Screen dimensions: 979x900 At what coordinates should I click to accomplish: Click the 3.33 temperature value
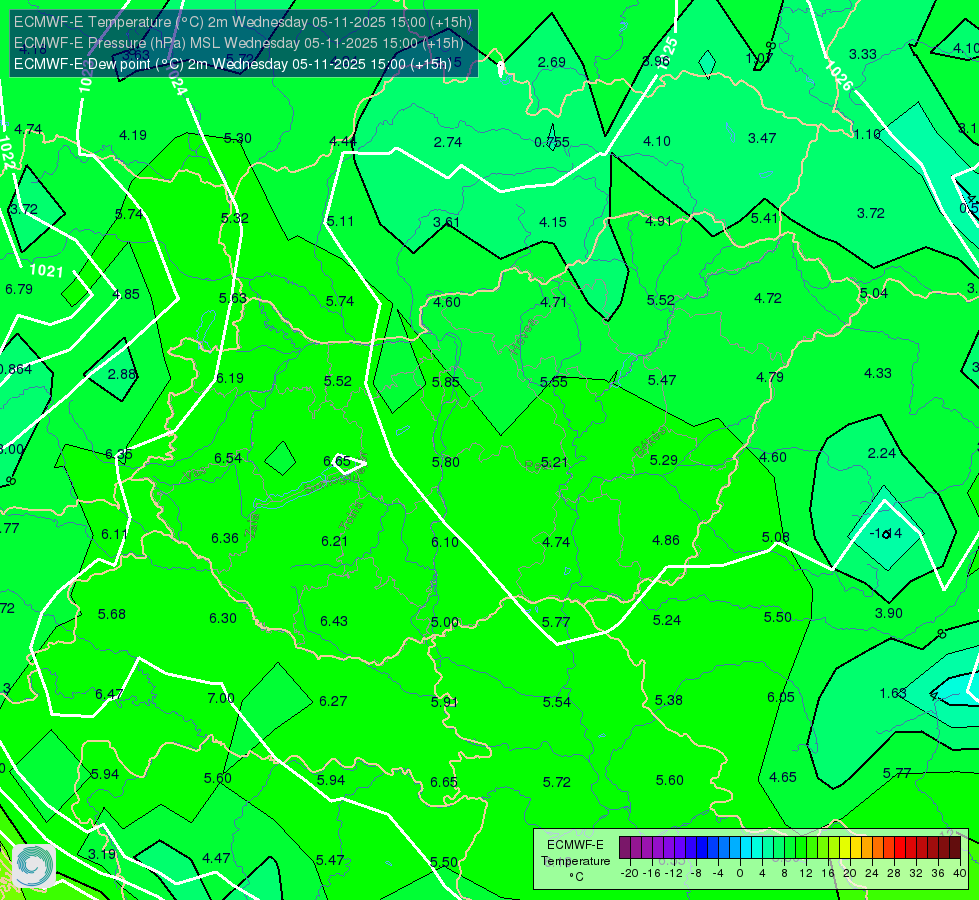tap(863, 54)
